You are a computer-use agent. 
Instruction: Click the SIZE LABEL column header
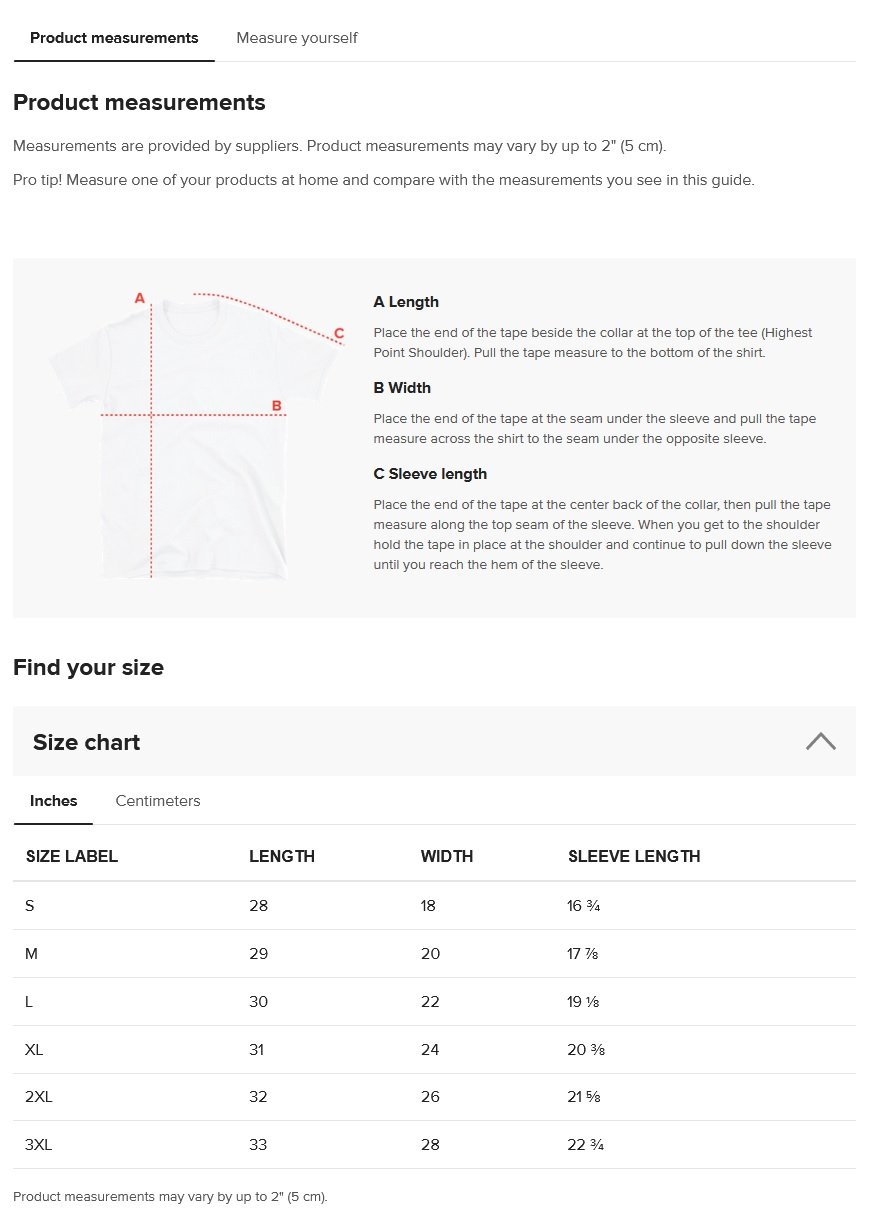pyautogui.click(x=72, y=856)
